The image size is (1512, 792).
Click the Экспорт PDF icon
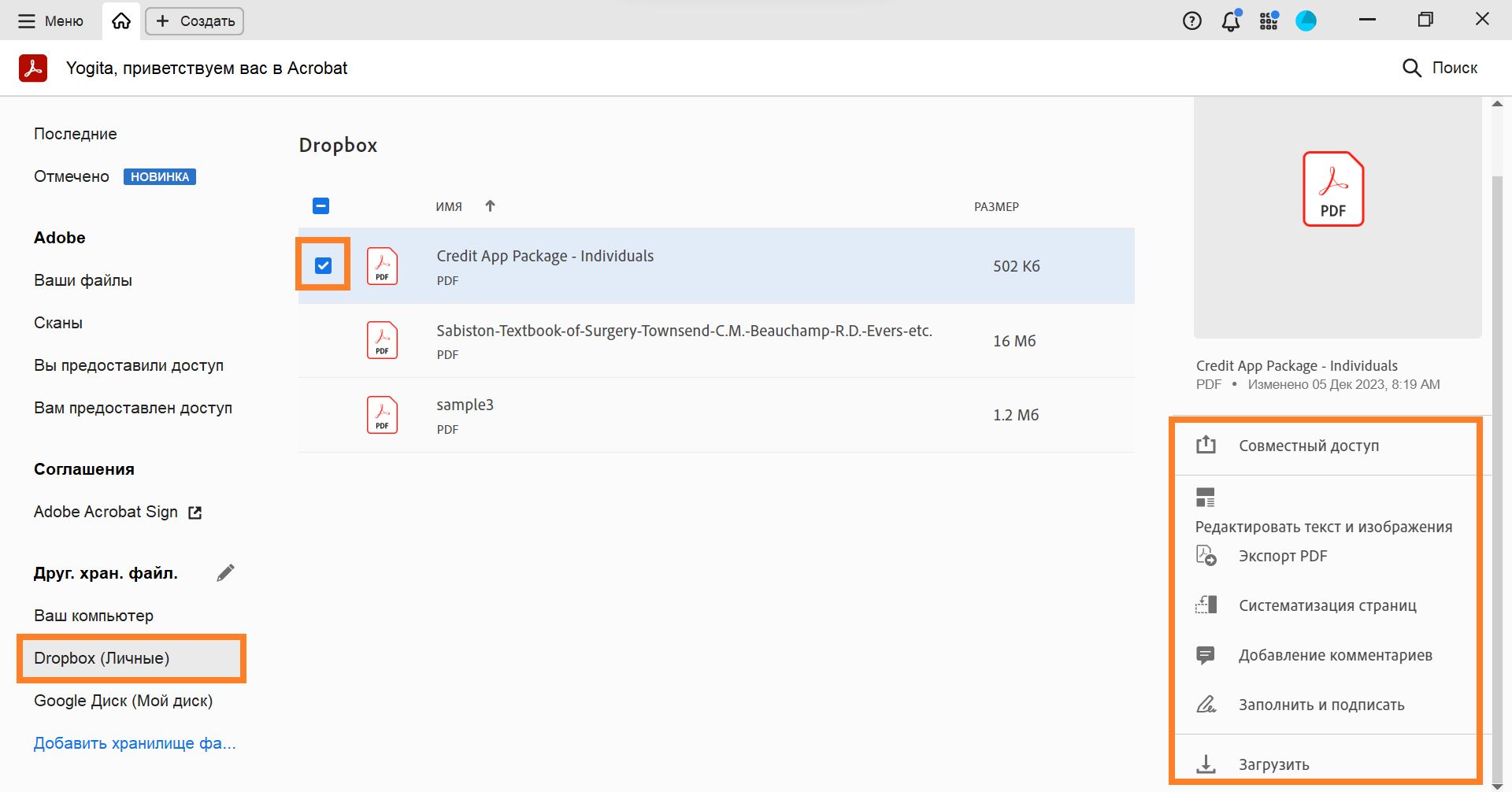click(1206, 556)
